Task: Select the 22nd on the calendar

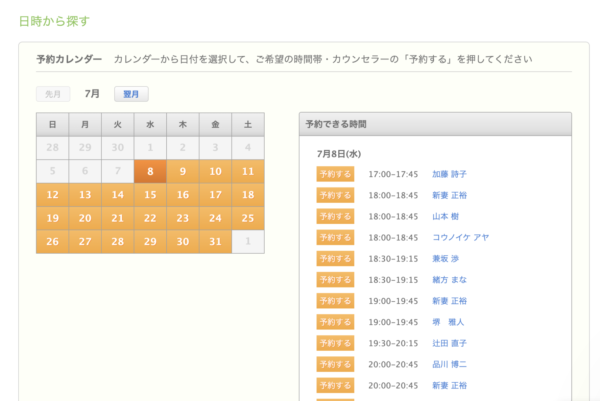Action: point(150,218)
